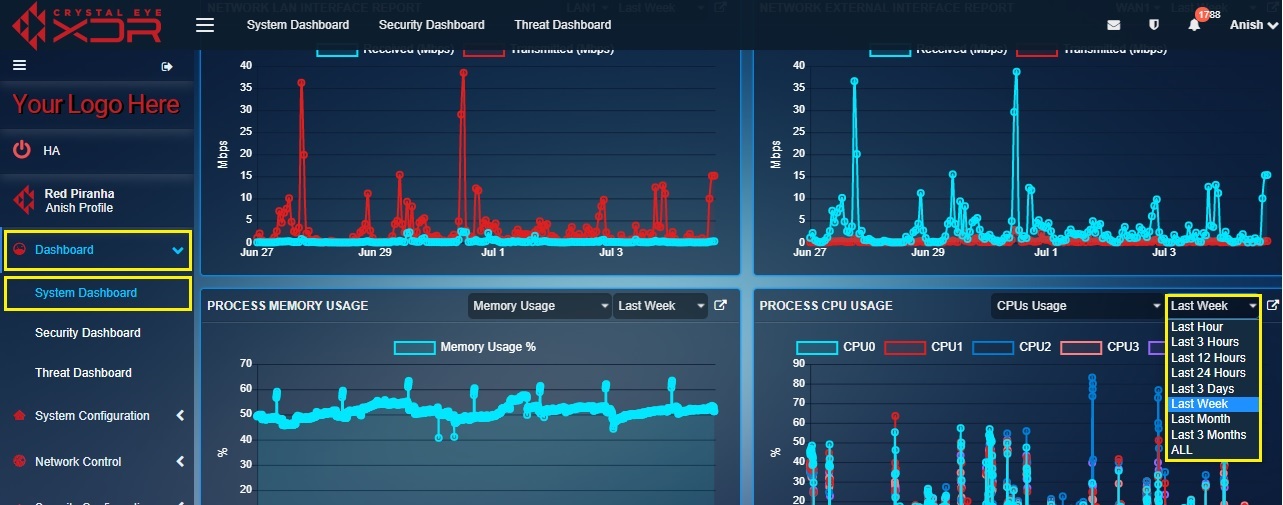The image size is (1283, 505).
Task: Click Jul 3 label on external chart
Action: click(x=1164, y=253)
